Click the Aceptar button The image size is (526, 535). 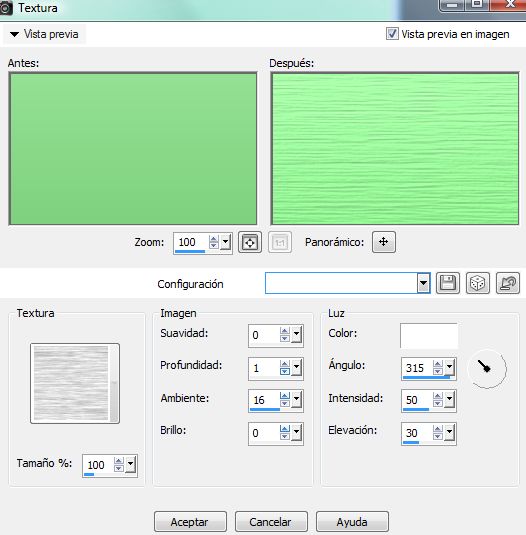[x=190, y=522]
